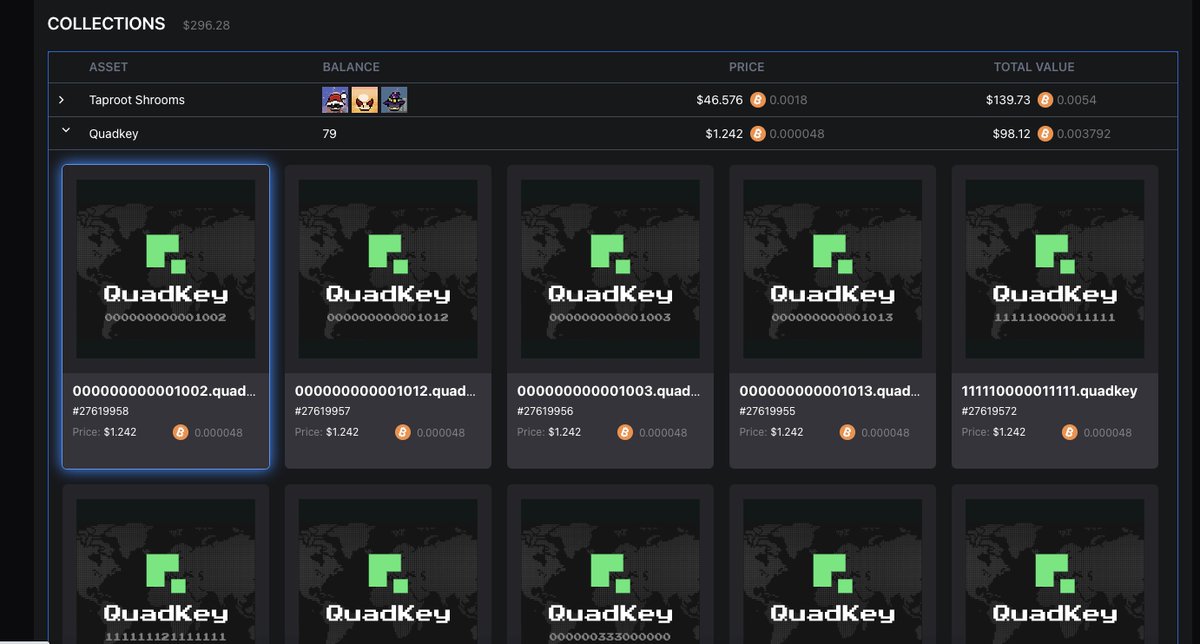Click title 111110000011111.quadkey
Screen dimensions: 1200x644
1049,391
